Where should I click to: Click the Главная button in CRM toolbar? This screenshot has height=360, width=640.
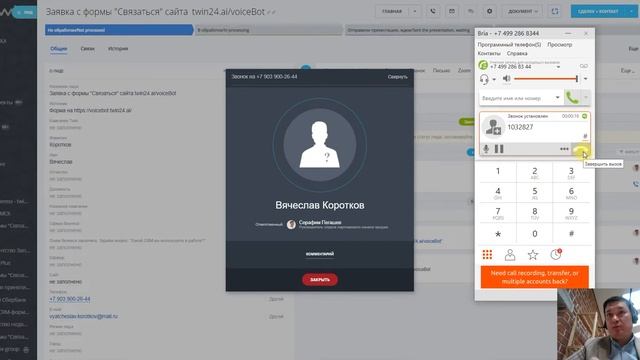(x=392, y=11)
